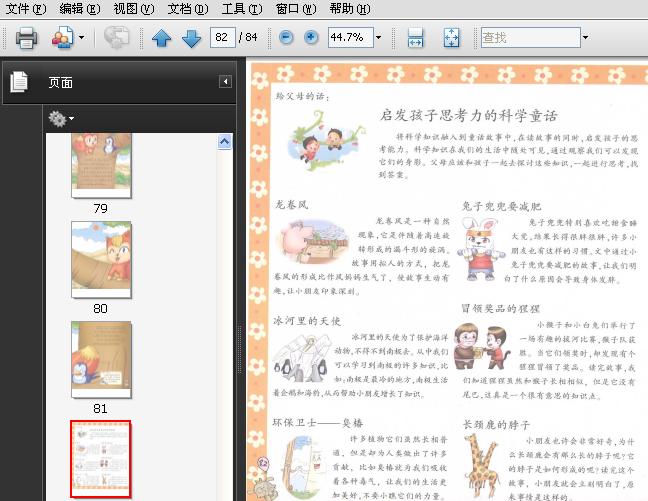Click the Print icon in the toolbar
Viewport: 648px width, 501px height.
click(26, 38)
